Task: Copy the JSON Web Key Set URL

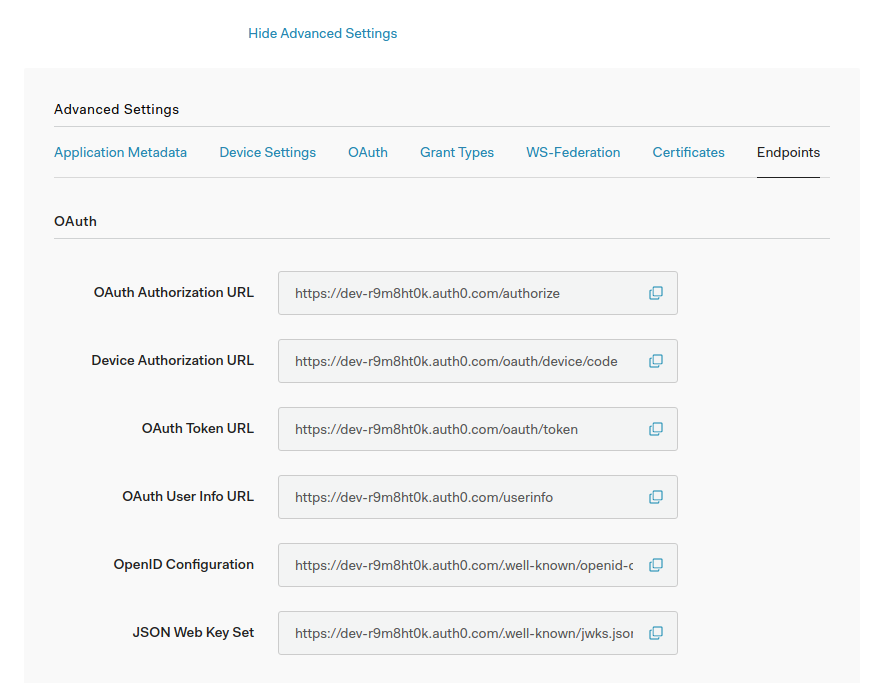Action: click(656, 633)
